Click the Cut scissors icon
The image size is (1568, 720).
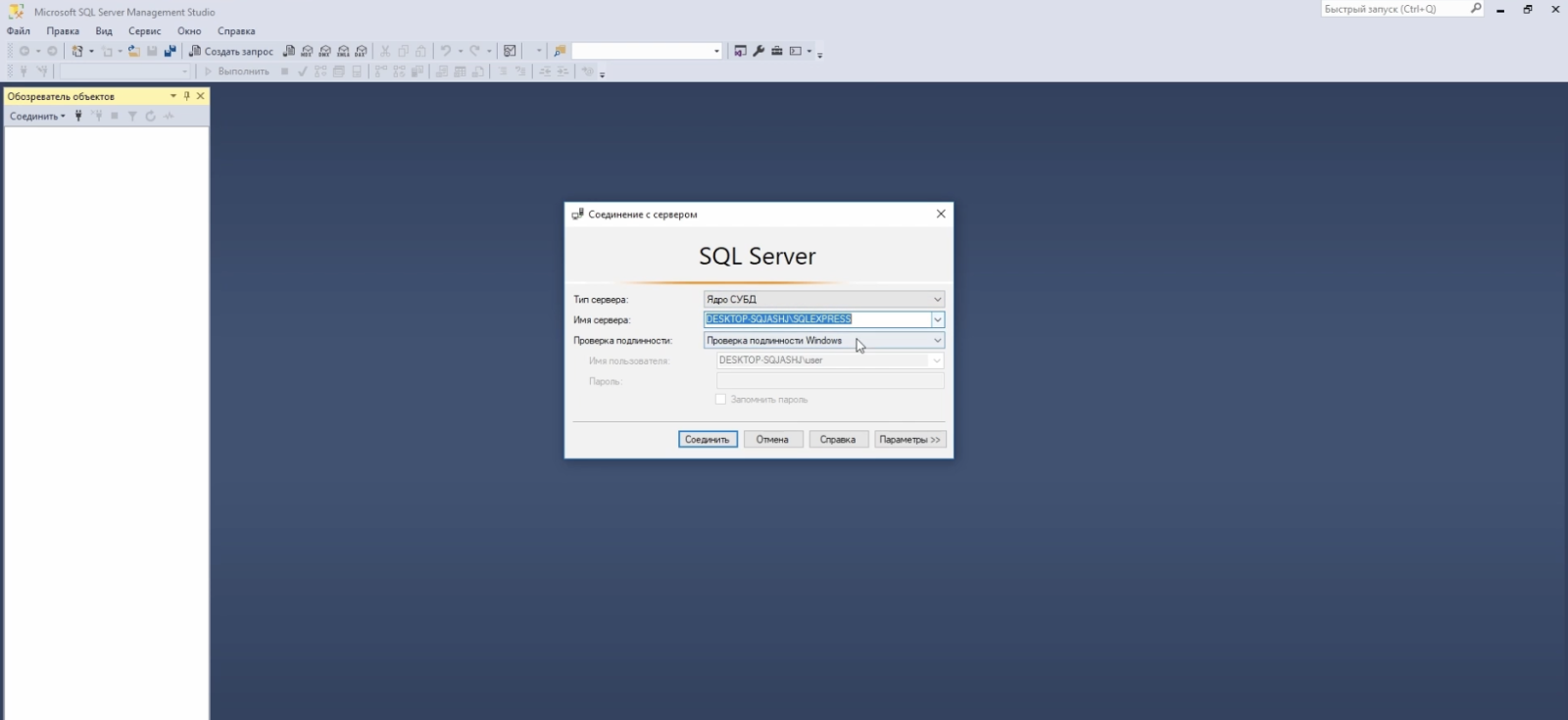pos(385,51)
